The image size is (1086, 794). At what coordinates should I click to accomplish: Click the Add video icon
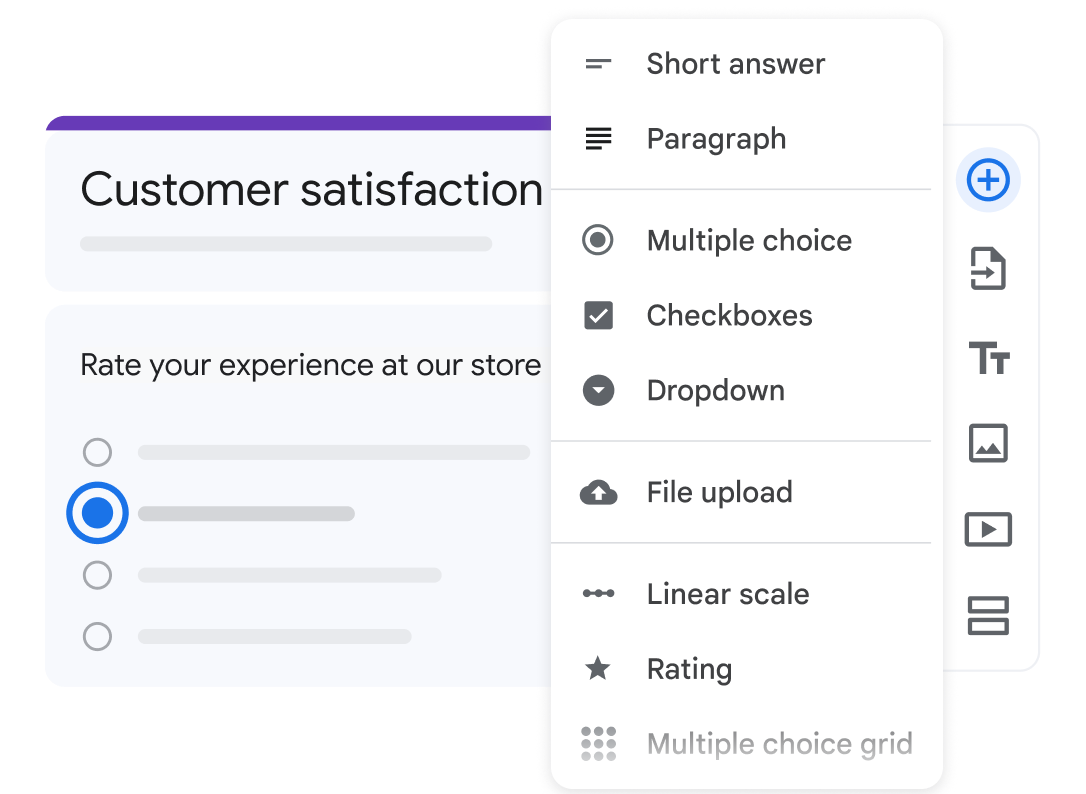(988, 529)
